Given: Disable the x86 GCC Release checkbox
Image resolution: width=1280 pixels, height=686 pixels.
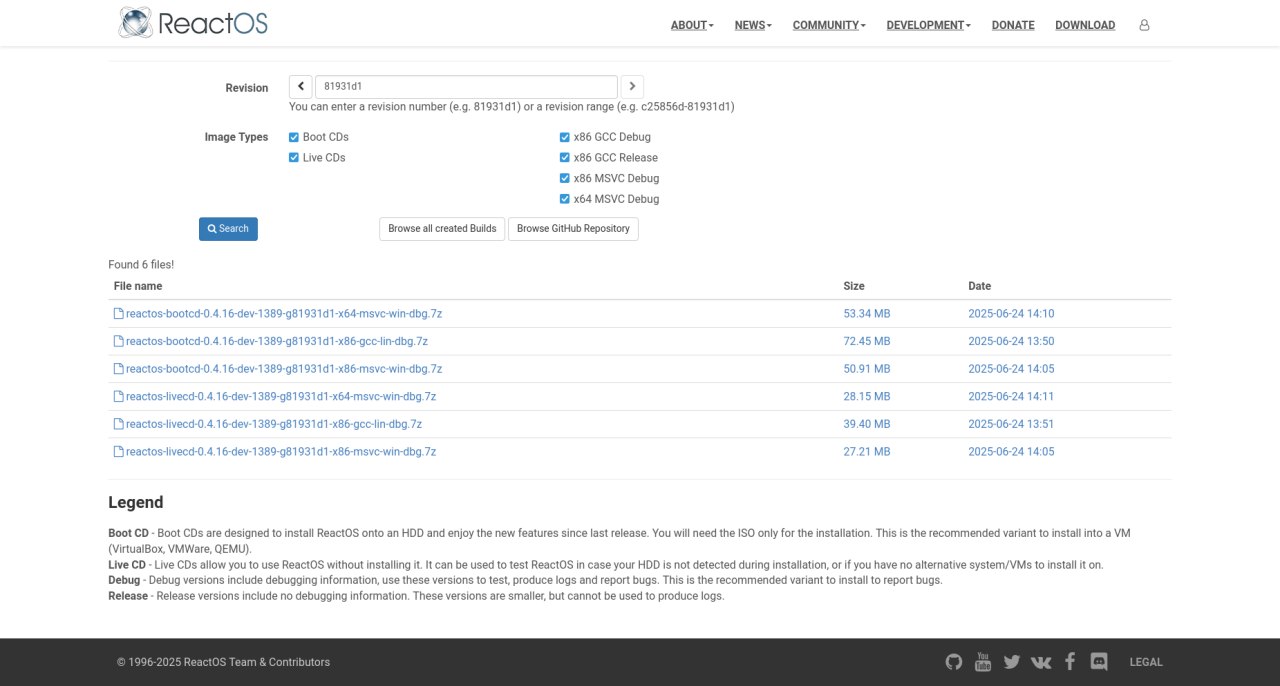Looking at the screenshot, I should pos(565,158).
